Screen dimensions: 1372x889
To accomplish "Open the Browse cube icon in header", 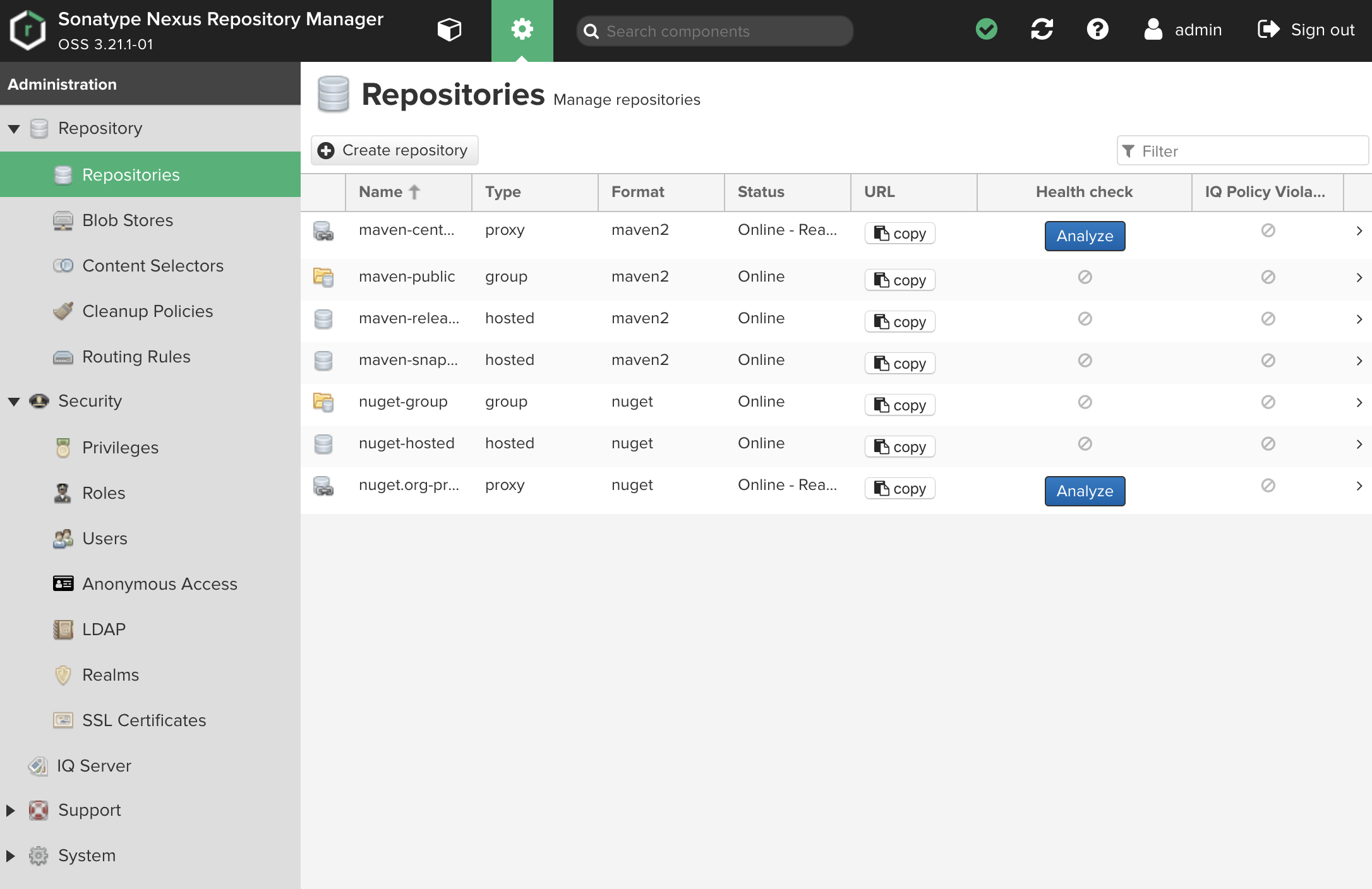I will click(x=449, y=30).
